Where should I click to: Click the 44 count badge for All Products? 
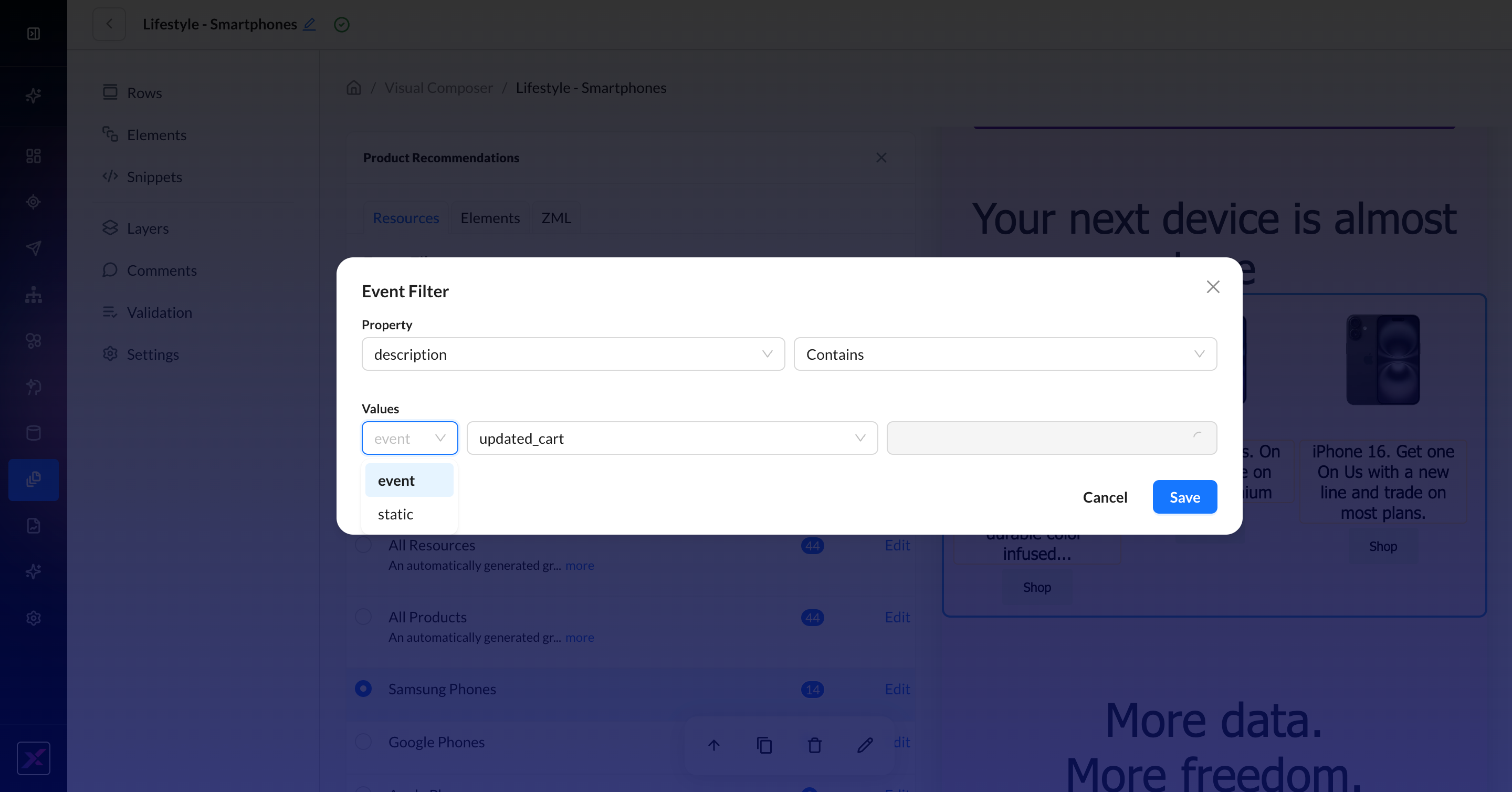pos(812,617)
